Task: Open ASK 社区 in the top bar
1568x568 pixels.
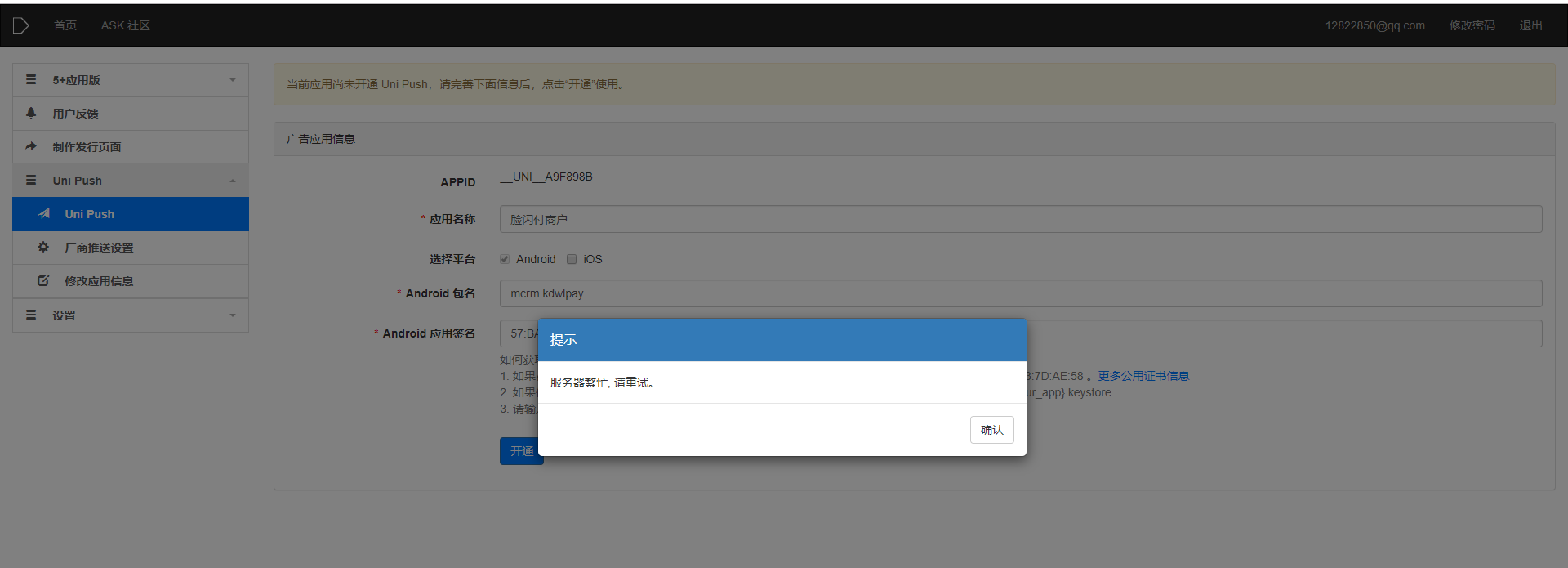Action: 125,25
